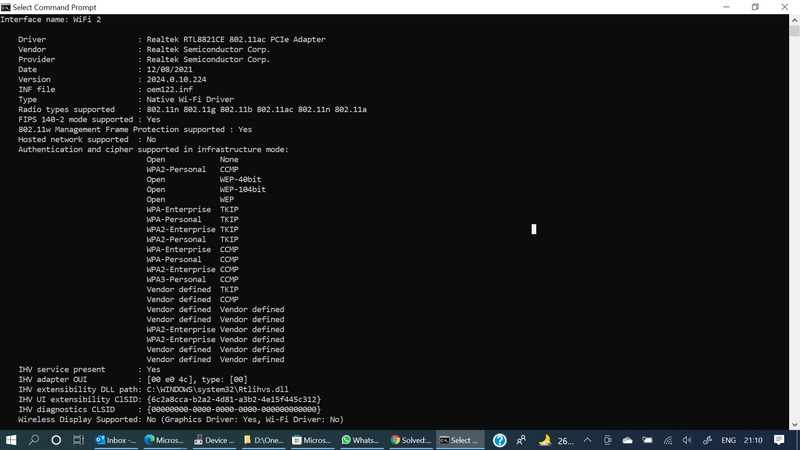Image resolution: width=800 pixels, height=450 pixels.
Task: Click Rtlihvs.dll DLL path text
Action: click(x=217, y=389)
